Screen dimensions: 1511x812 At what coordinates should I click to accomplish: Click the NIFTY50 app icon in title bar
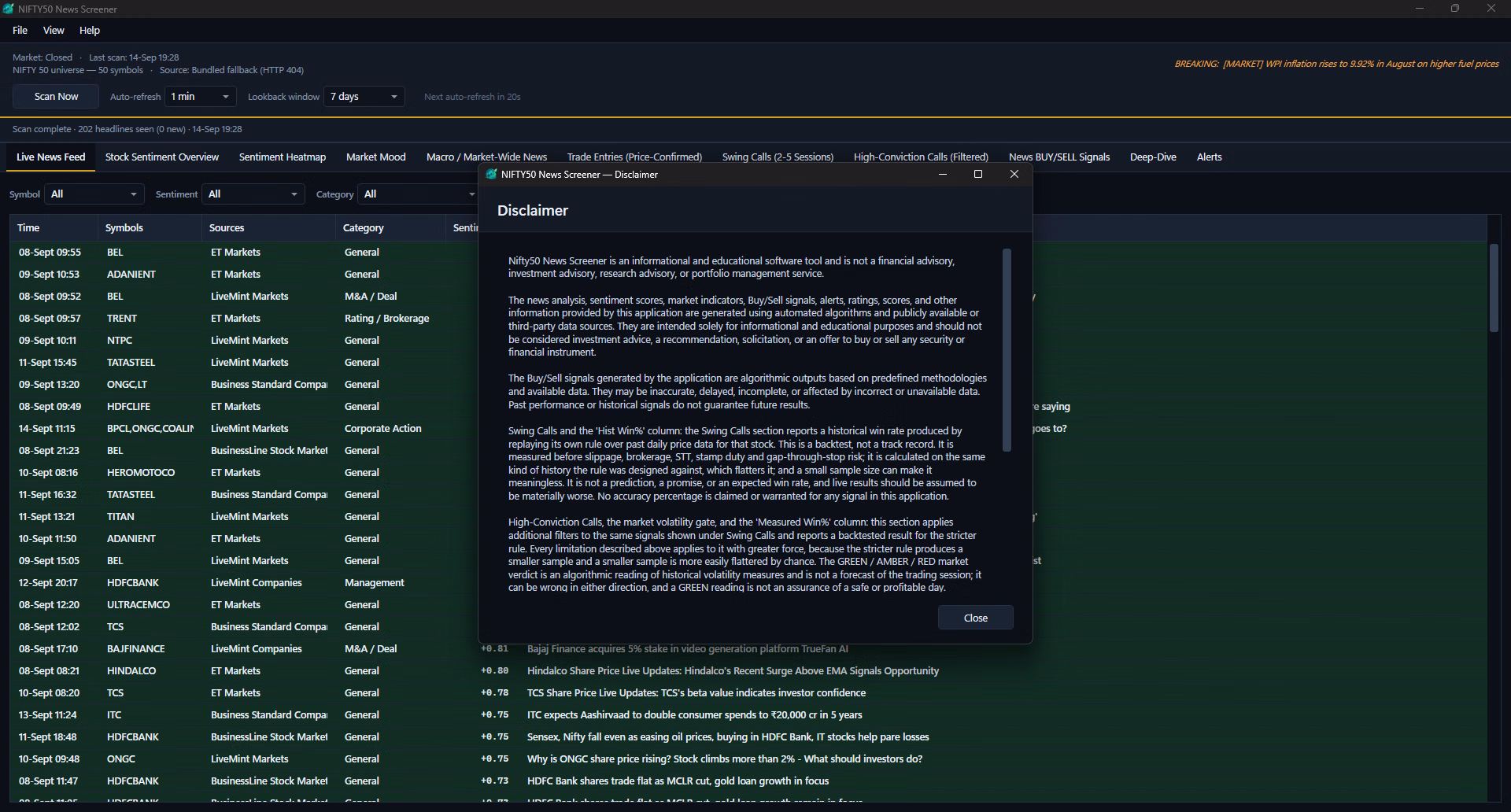(x=9, y=9)
